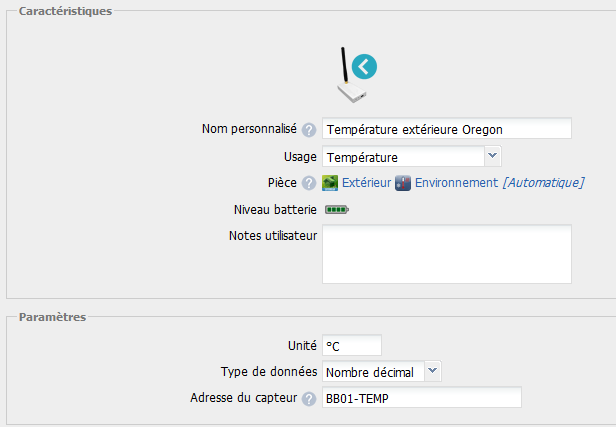The width and height of the screenshot is (616, 427).
Task: Click the [Automatique] link
Action: click(x=543, y=183)
